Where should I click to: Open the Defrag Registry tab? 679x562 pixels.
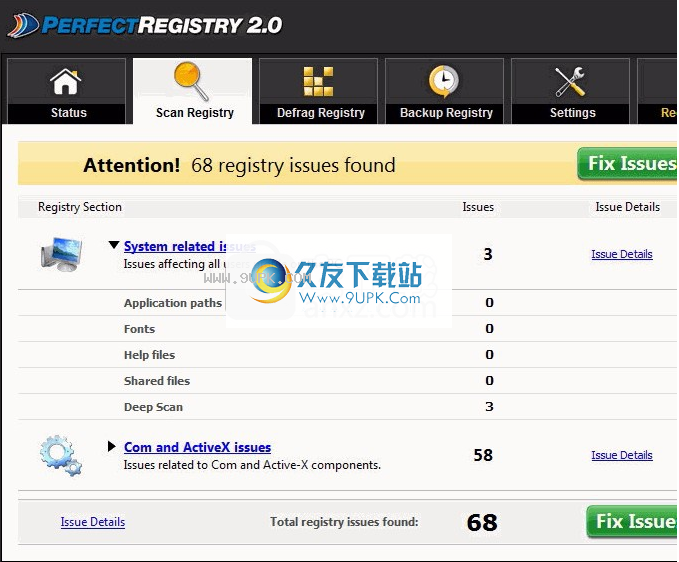coord(318,91)
